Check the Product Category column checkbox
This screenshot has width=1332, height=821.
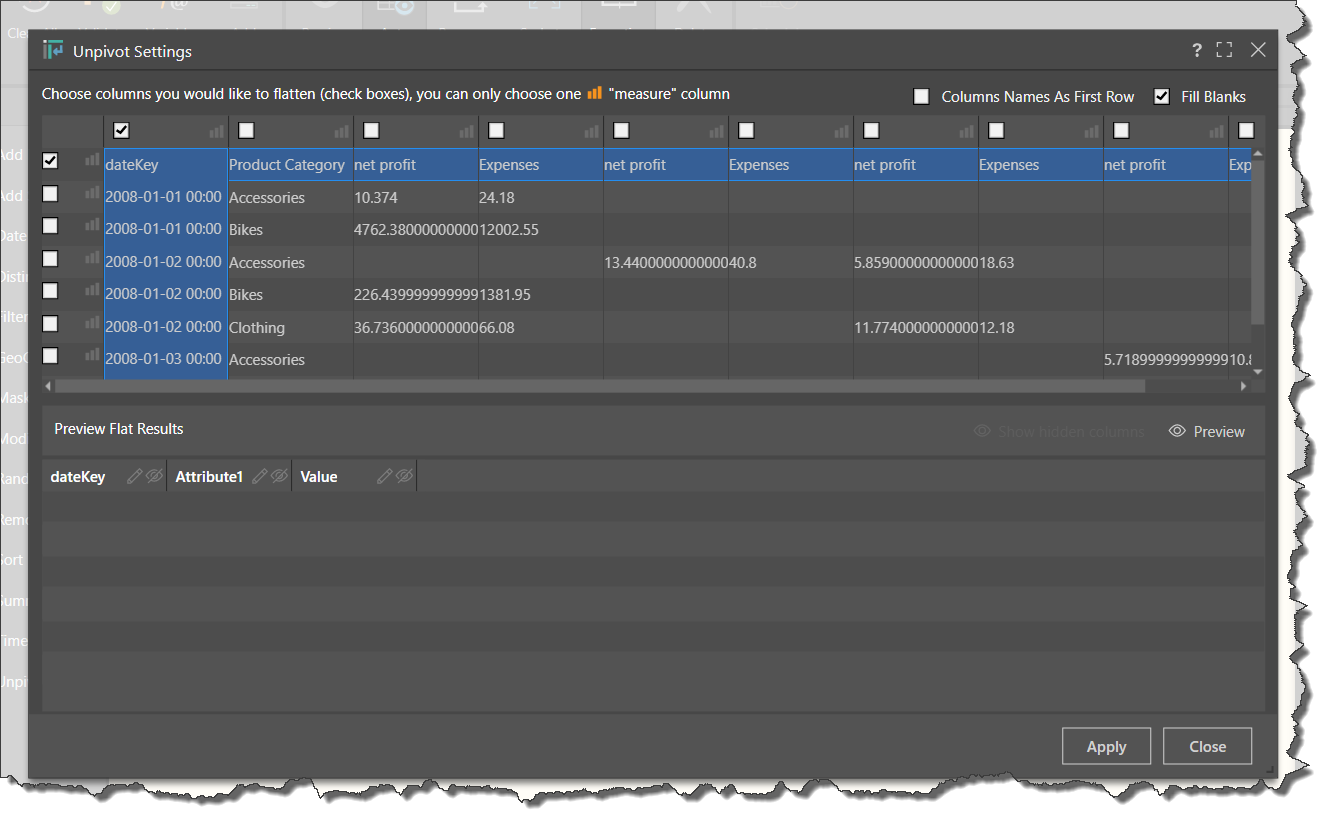click(247, 131)
